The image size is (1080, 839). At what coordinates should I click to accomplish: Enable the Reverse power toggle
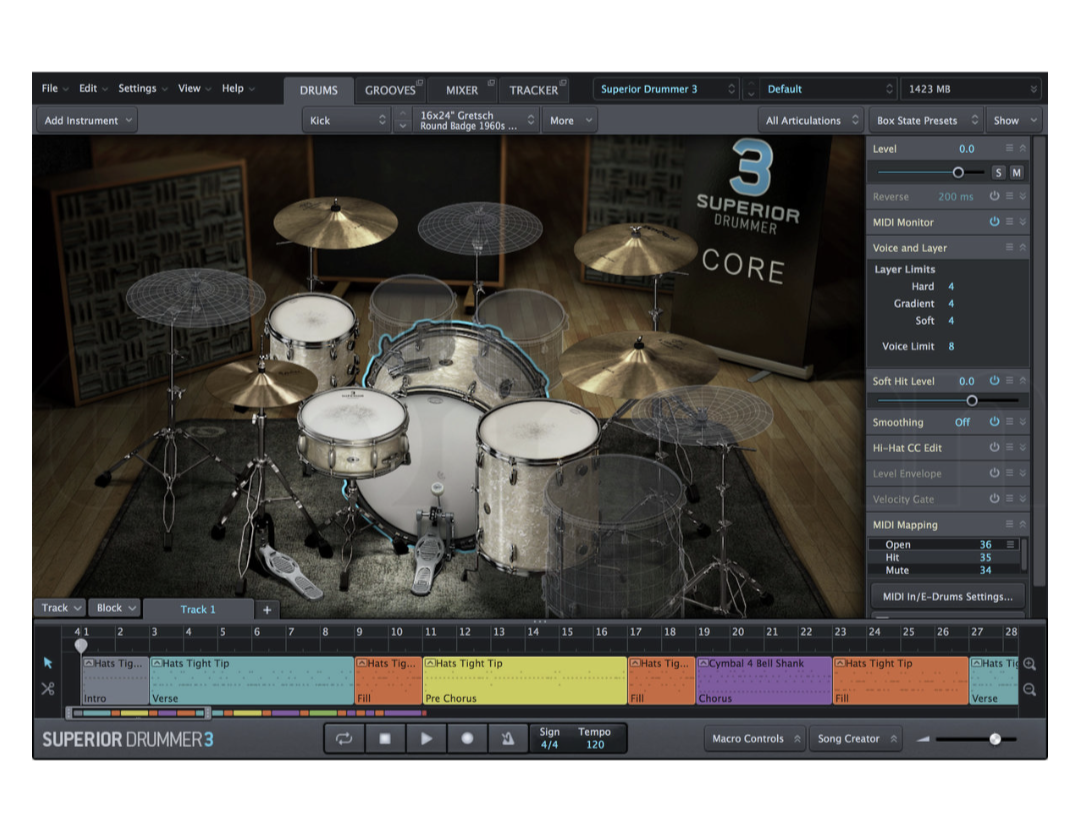[994, 196]
